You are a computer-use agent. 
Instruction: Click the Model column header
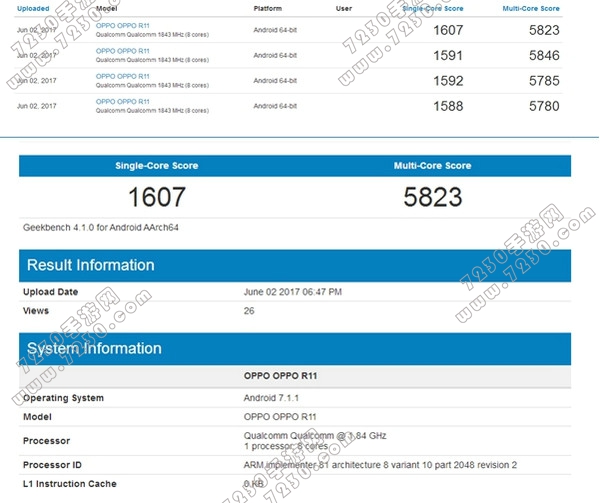(106, 8)
